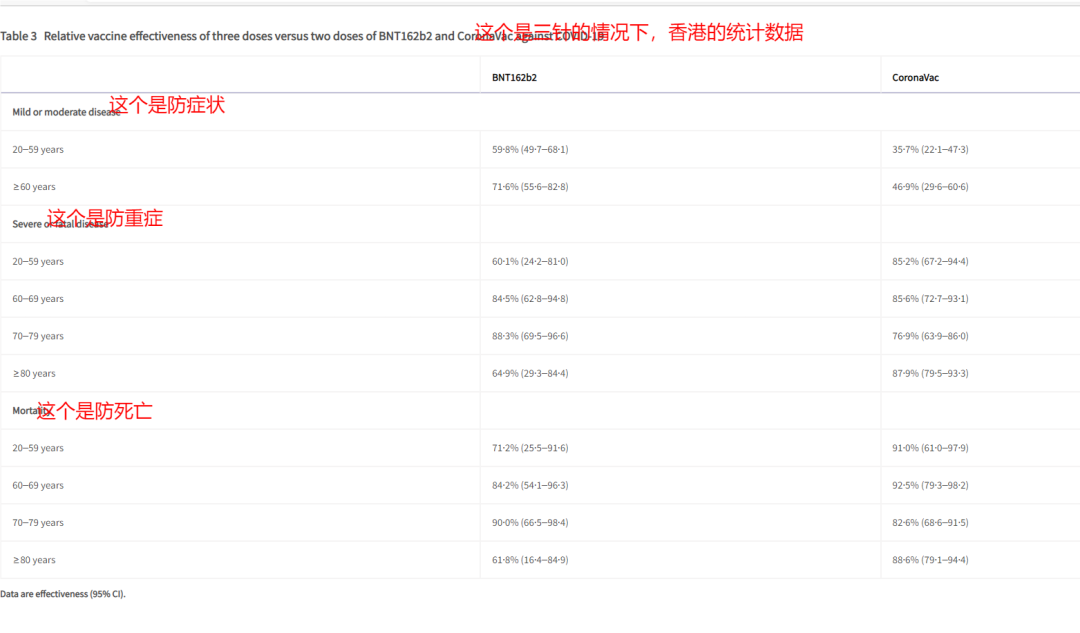
Task: Select the 61·8% (16·4–84·9) value
Action: point(530,560)
